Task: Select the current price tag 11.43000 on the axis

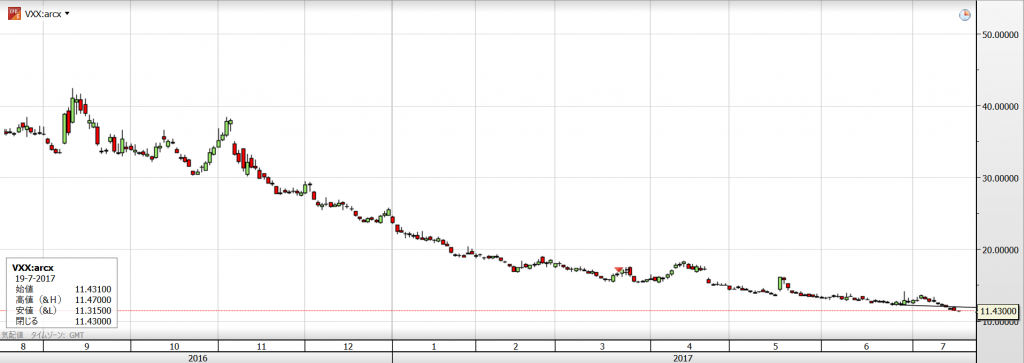Action: pyautogui.click(x=999, y=311)
